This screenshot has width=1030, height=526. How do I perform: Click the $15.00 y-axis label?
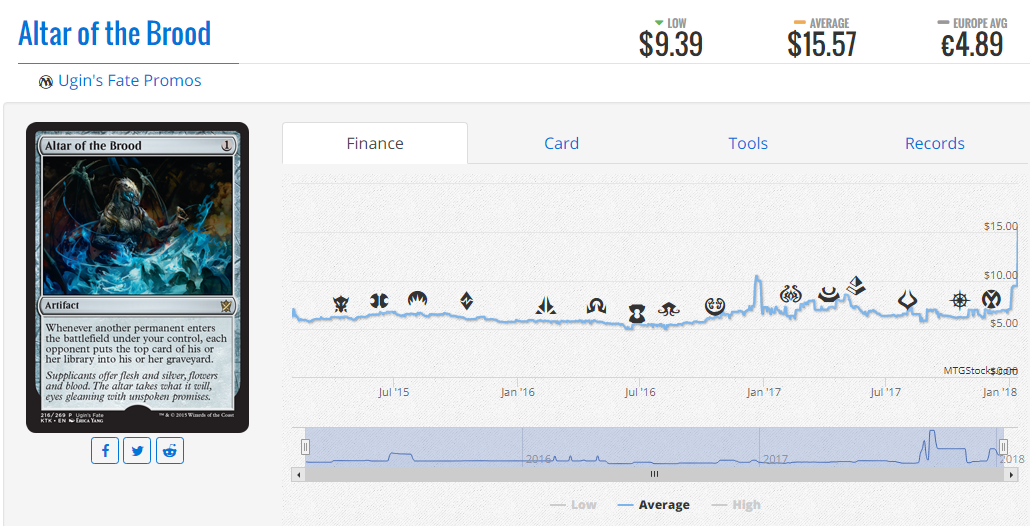[x=1000, y=227]
